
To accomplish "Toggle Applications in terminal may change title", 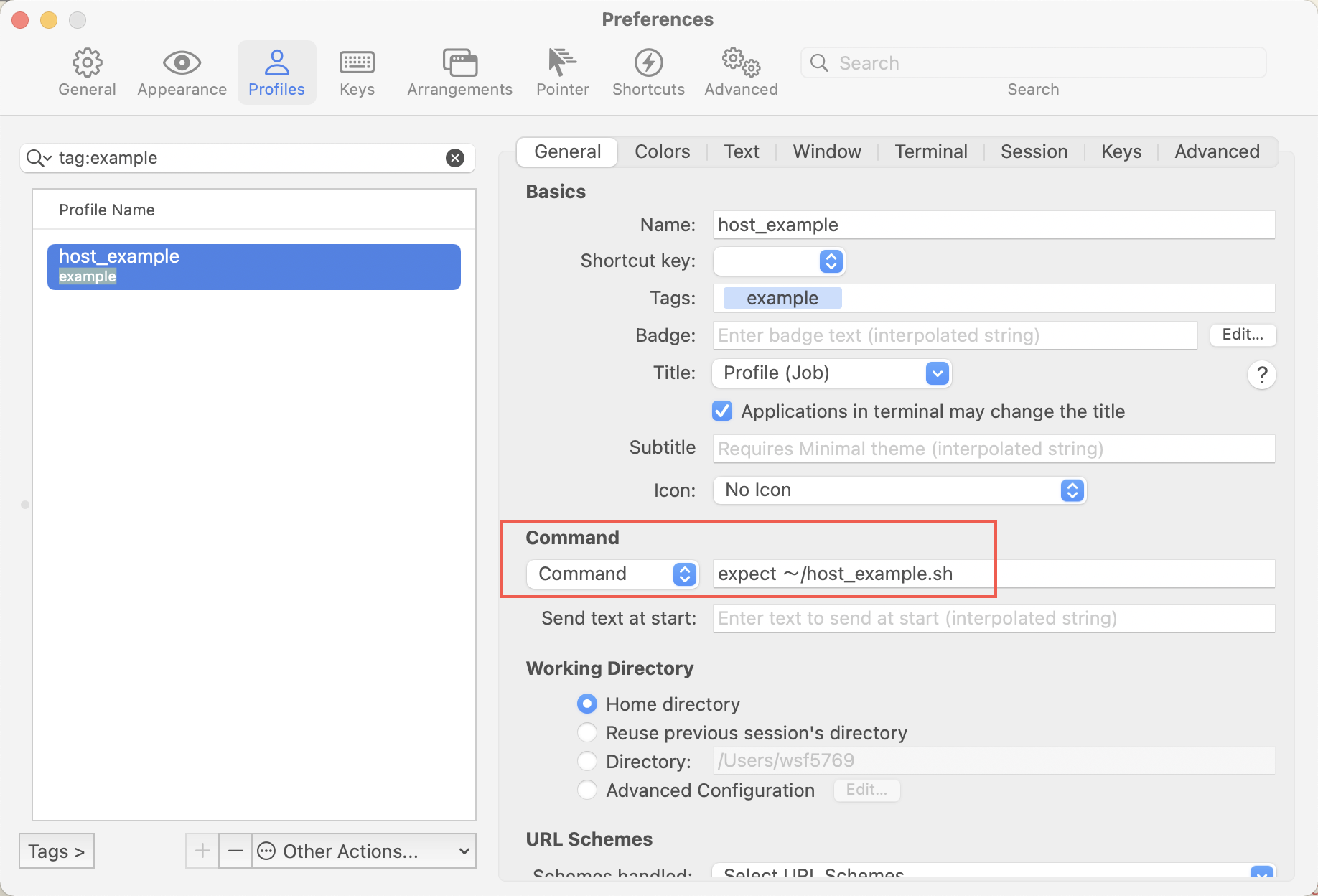I will [x=722, y=411].
